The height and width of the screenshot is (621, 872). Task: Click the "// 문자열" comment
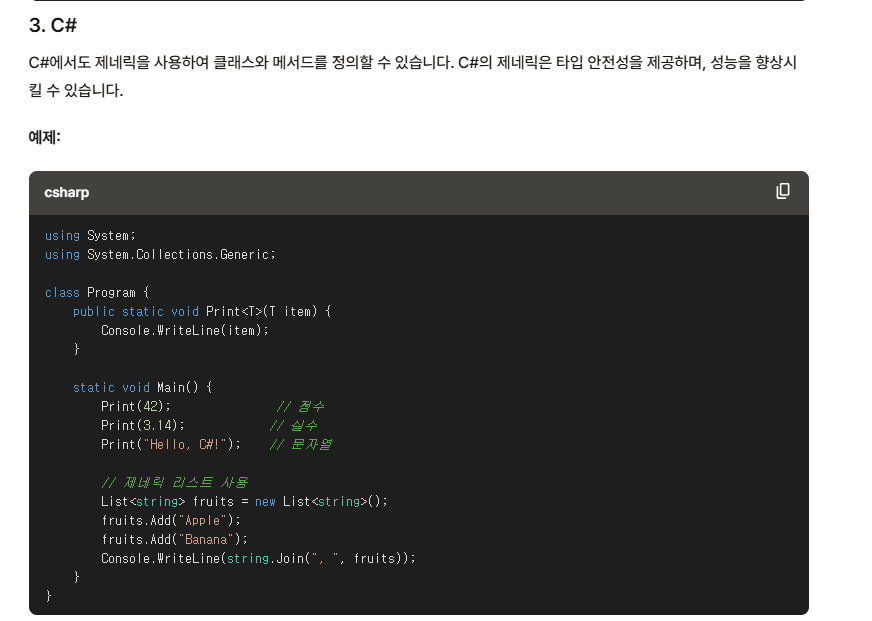pyautogui.click(x=301, y=444)
